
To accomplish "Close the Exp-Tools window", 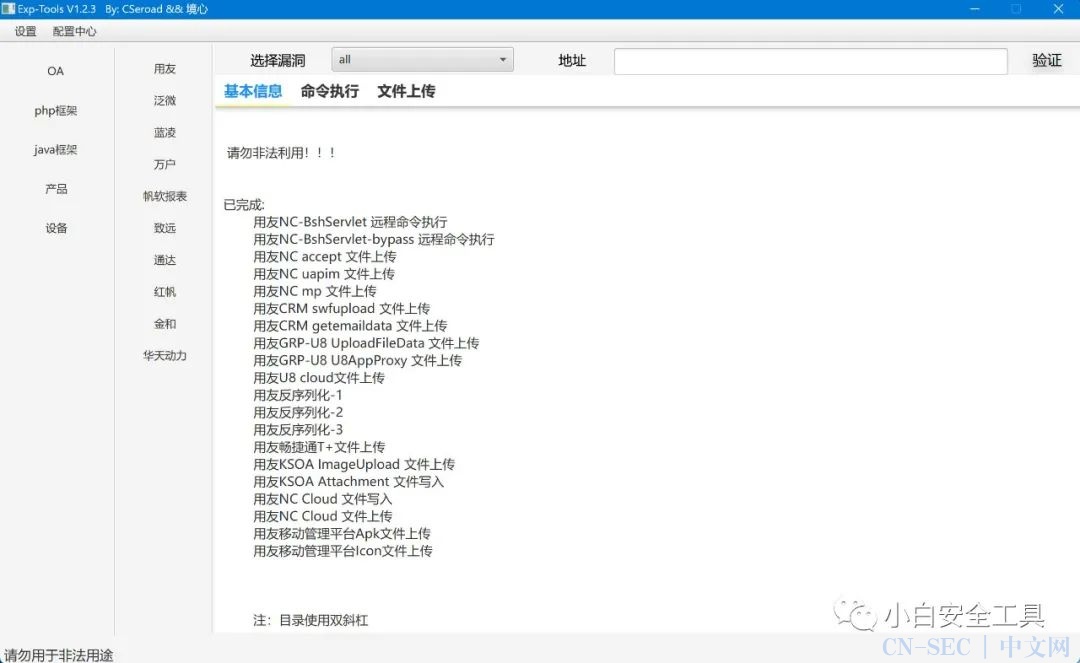I will tap(1059, 9).
